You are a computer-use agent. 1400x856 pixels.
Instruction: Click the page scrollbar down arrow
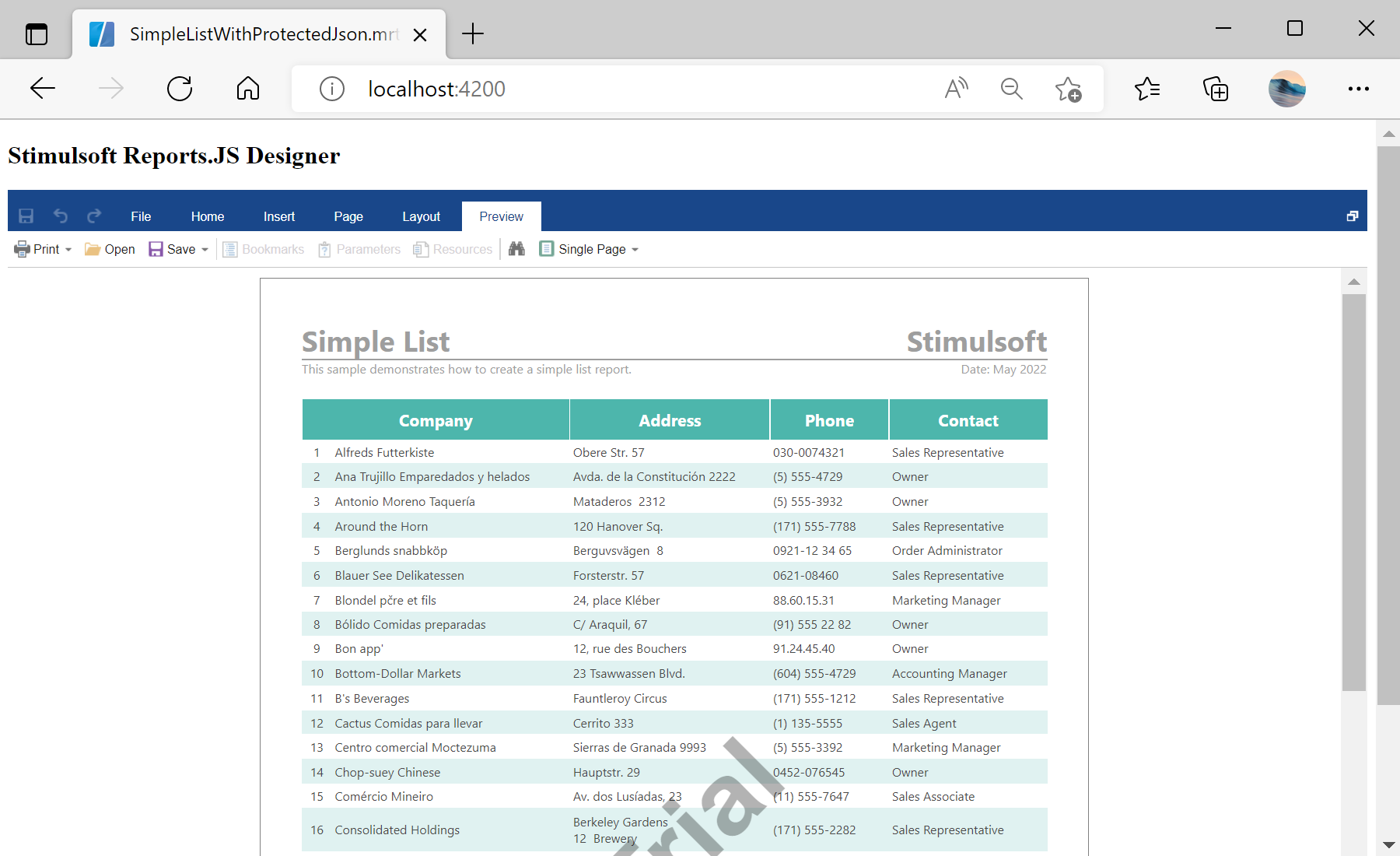point(1388,844)
